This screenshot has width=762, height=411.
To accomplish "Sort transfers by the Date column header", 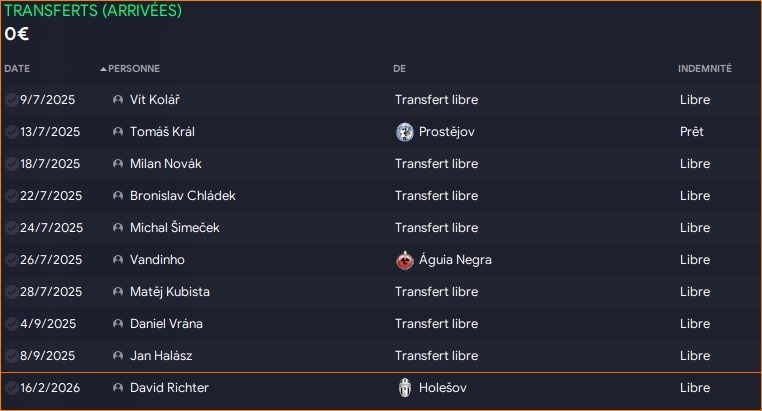I will point(17,69).
